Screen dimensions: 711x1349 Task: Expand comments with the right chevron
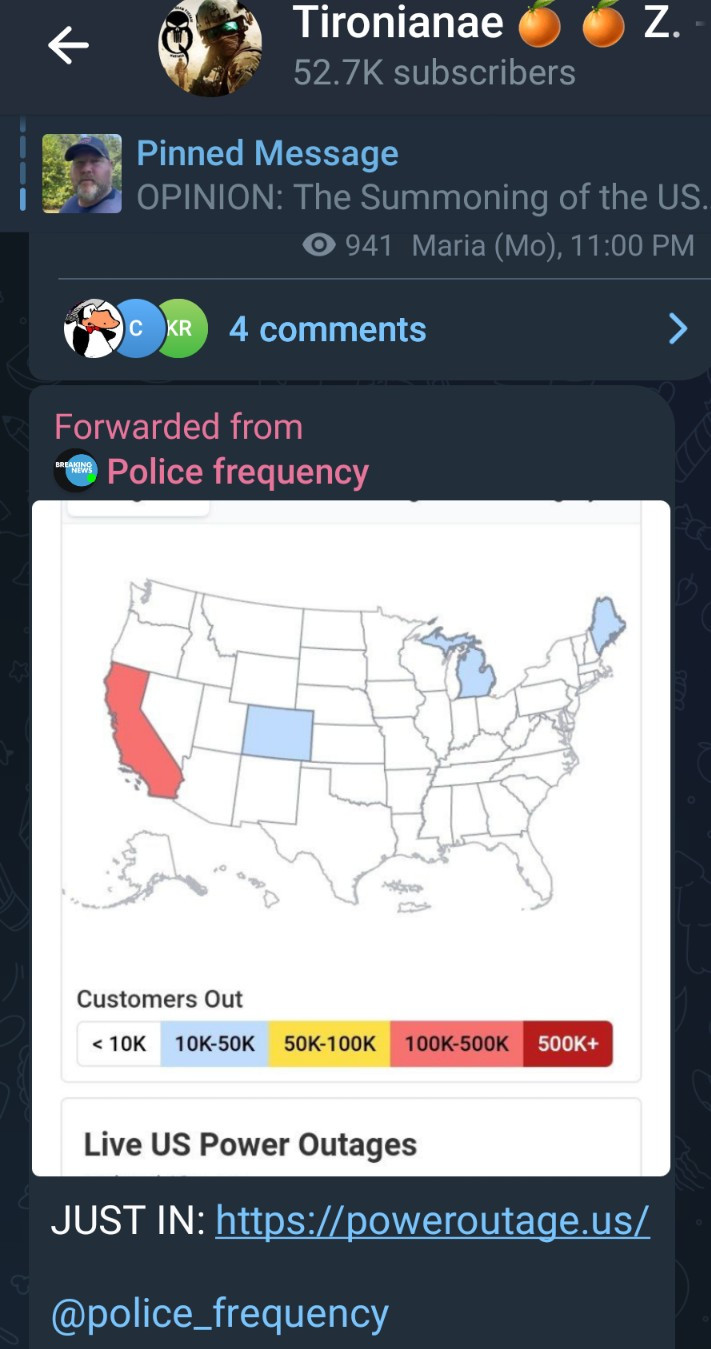(x=677, y=329)
